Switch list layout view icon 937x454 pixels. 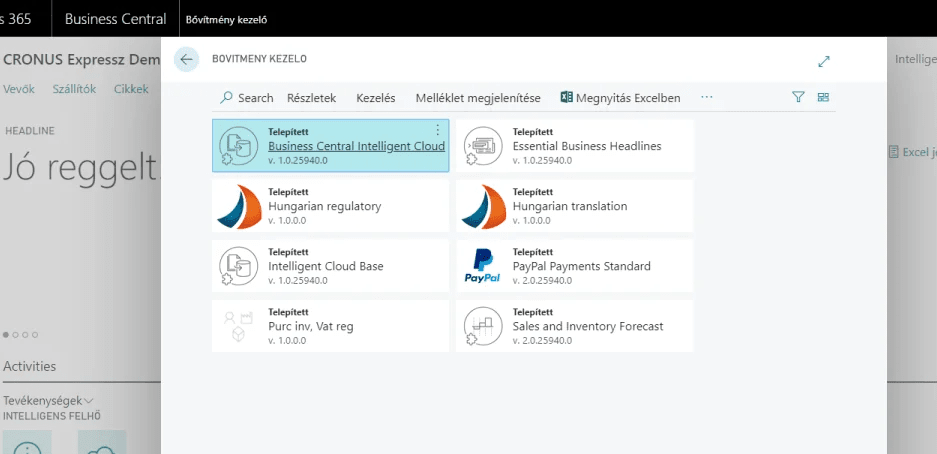[x=823, y=97]
